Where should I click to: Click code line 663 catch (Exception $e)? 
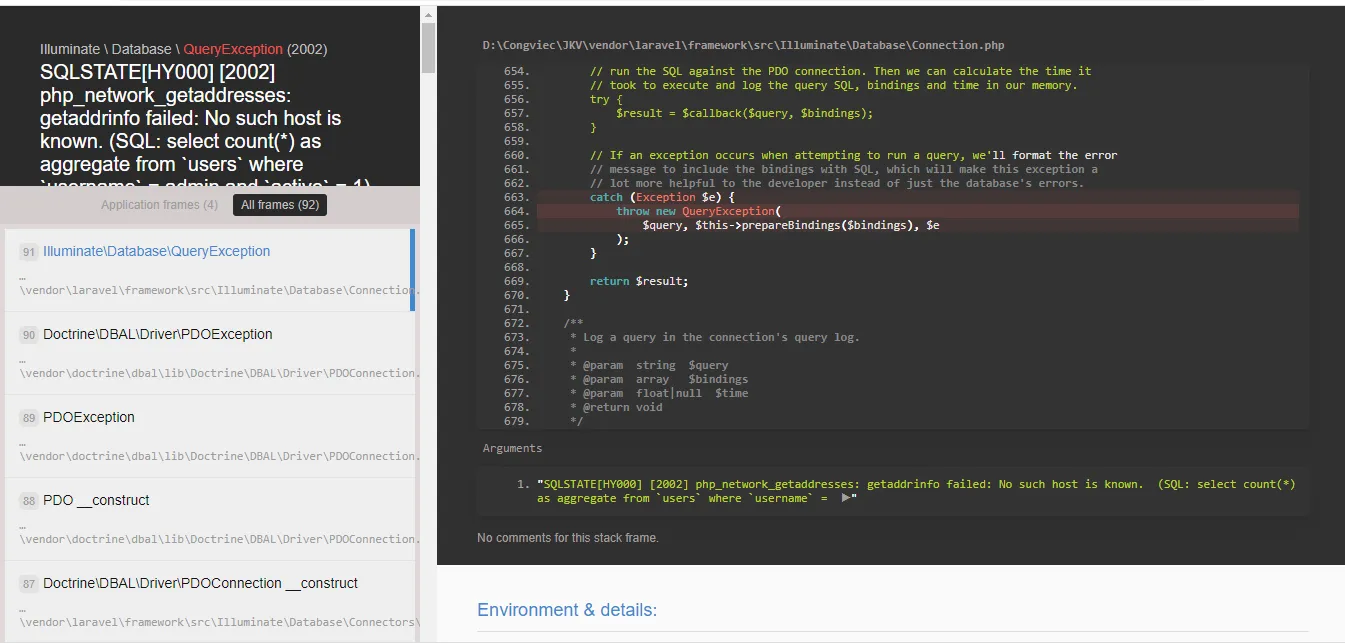[917, 197]
